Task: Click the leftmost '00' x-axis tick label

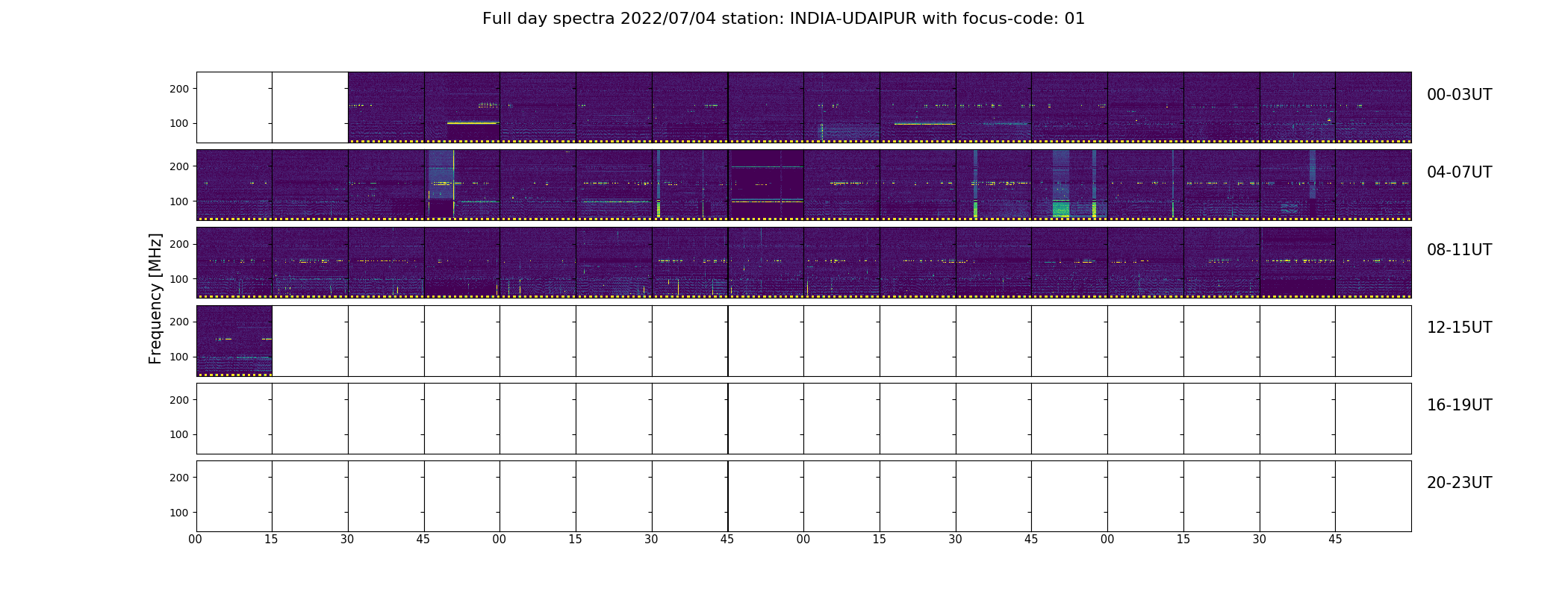Action: pos(196,540)
